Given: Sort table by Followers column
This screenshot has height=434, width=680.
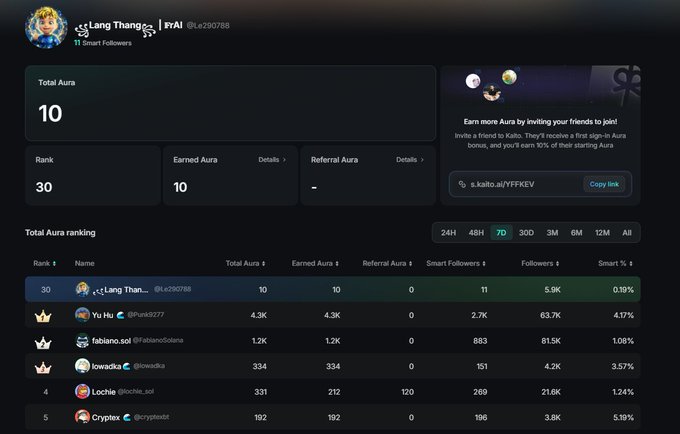Looking at the screenshot, I should point(540,263).
